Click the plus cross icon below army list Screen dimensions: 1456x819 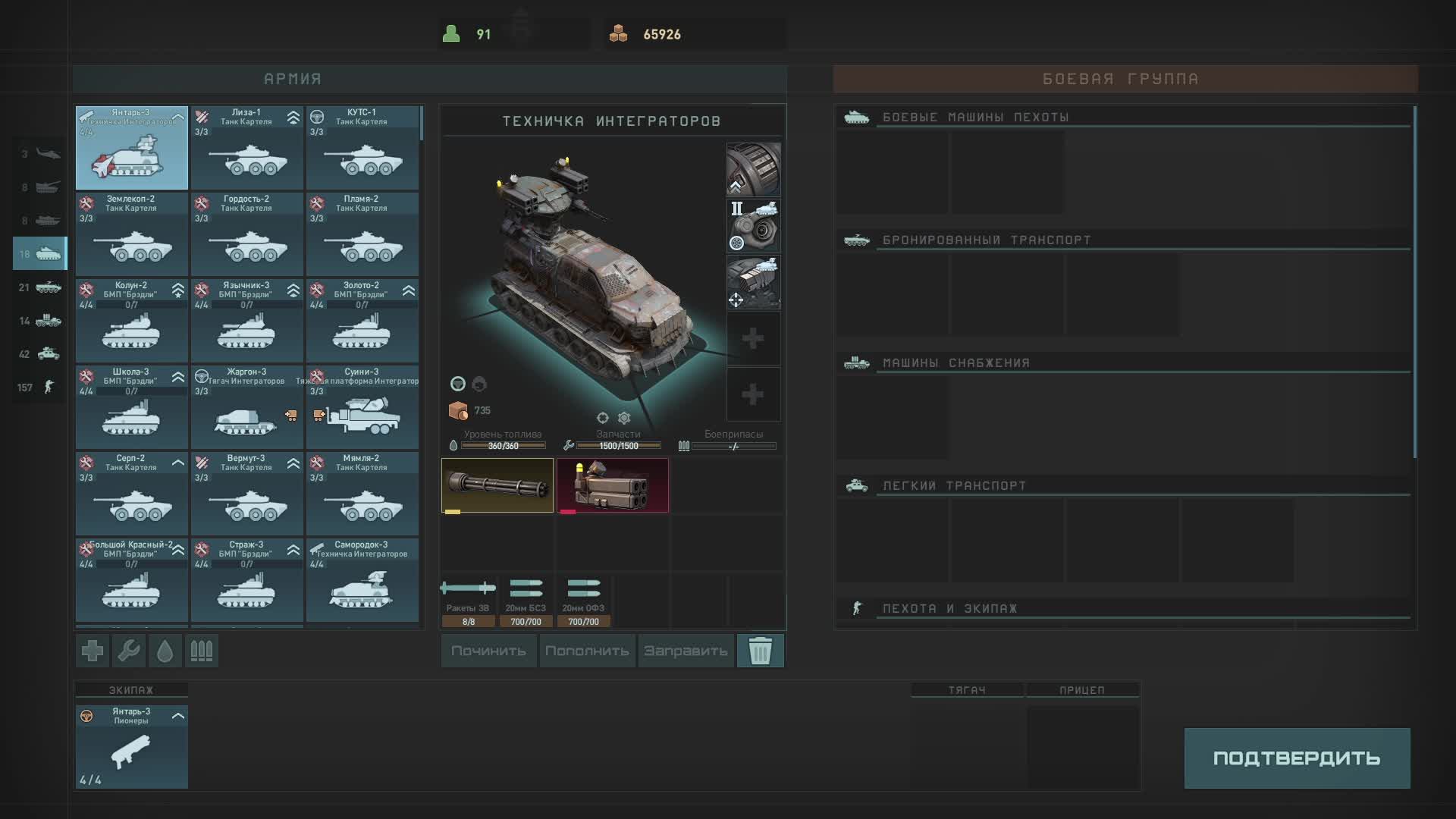tap(93, 651)
